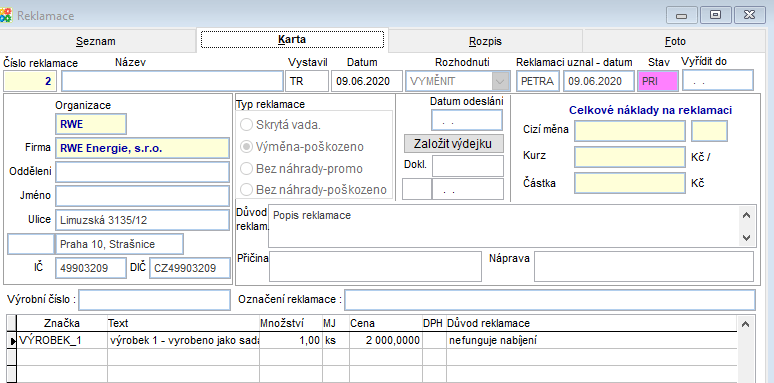Click scroll down arrow in Důvod reklamace box

pos(746,237)
